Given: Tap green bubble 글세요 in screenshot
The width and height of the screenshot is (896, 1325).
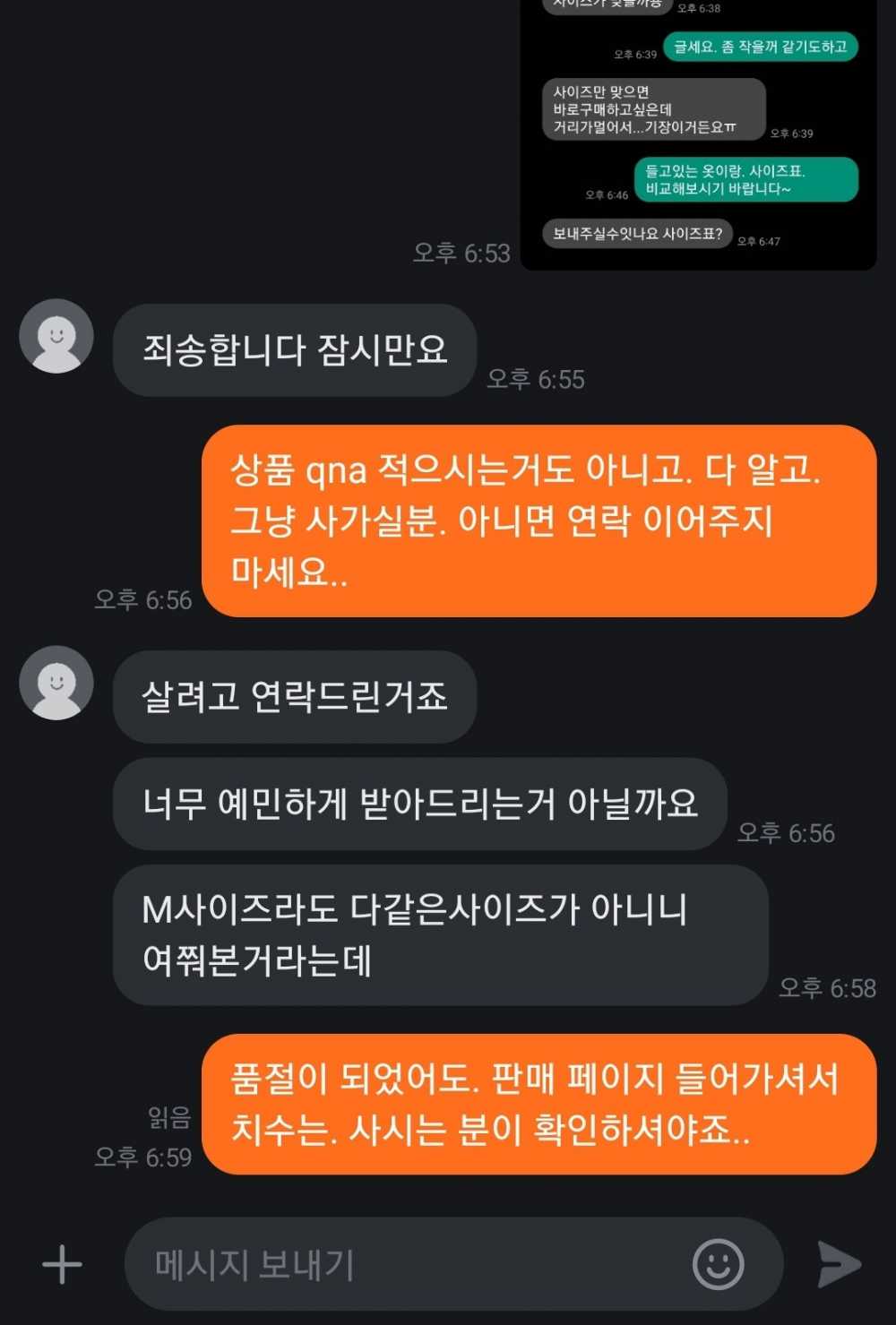Looking at the screenshot, I should (761, 47).
